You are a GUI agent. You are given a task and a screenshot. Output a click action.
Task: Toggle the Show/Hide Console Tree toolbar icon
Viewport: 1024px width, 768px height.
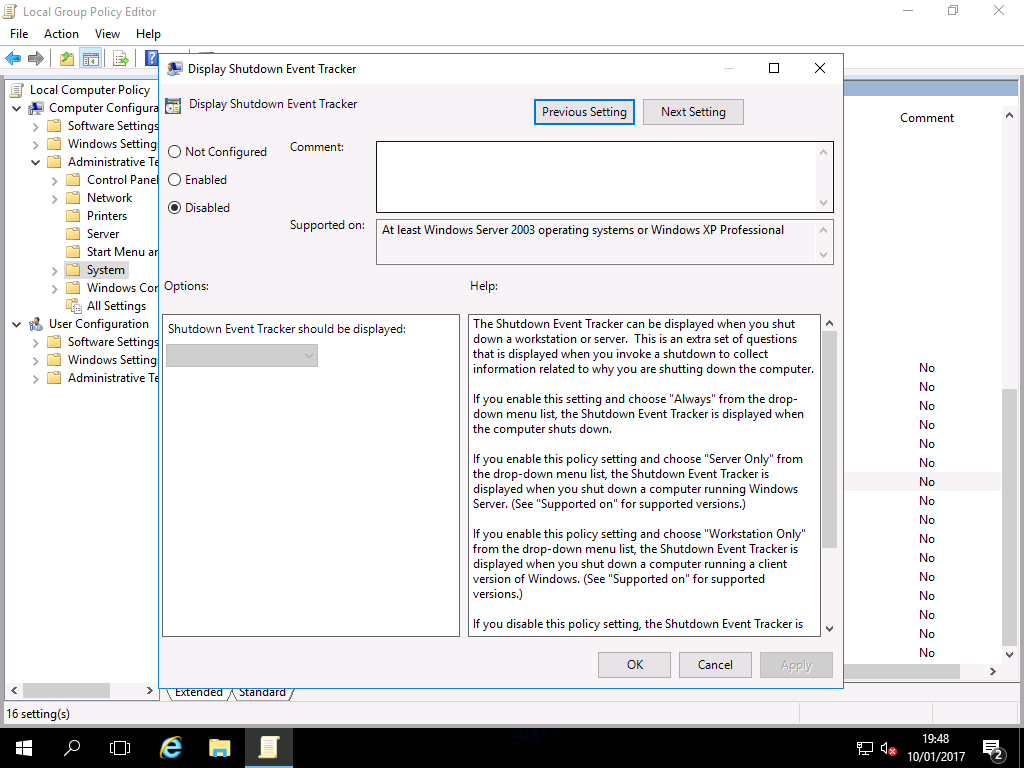(90, 59)
